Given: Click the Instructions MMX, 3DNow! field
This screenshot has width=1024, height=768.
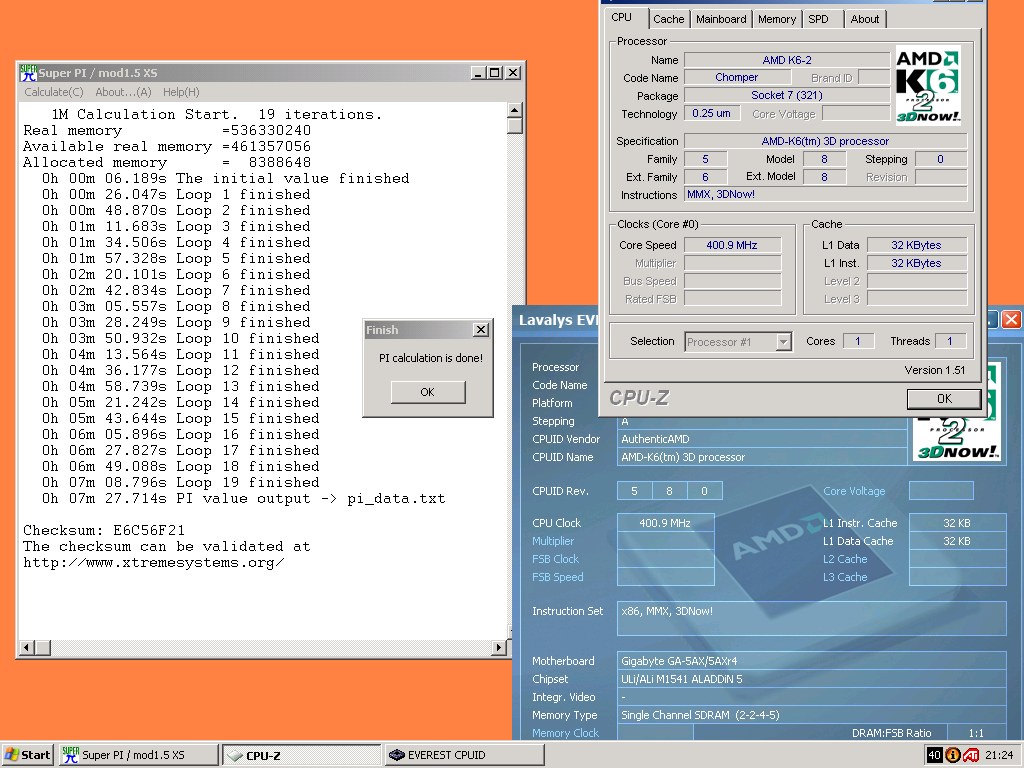Looking at the screenshot, I should click(x=825, y=194).
